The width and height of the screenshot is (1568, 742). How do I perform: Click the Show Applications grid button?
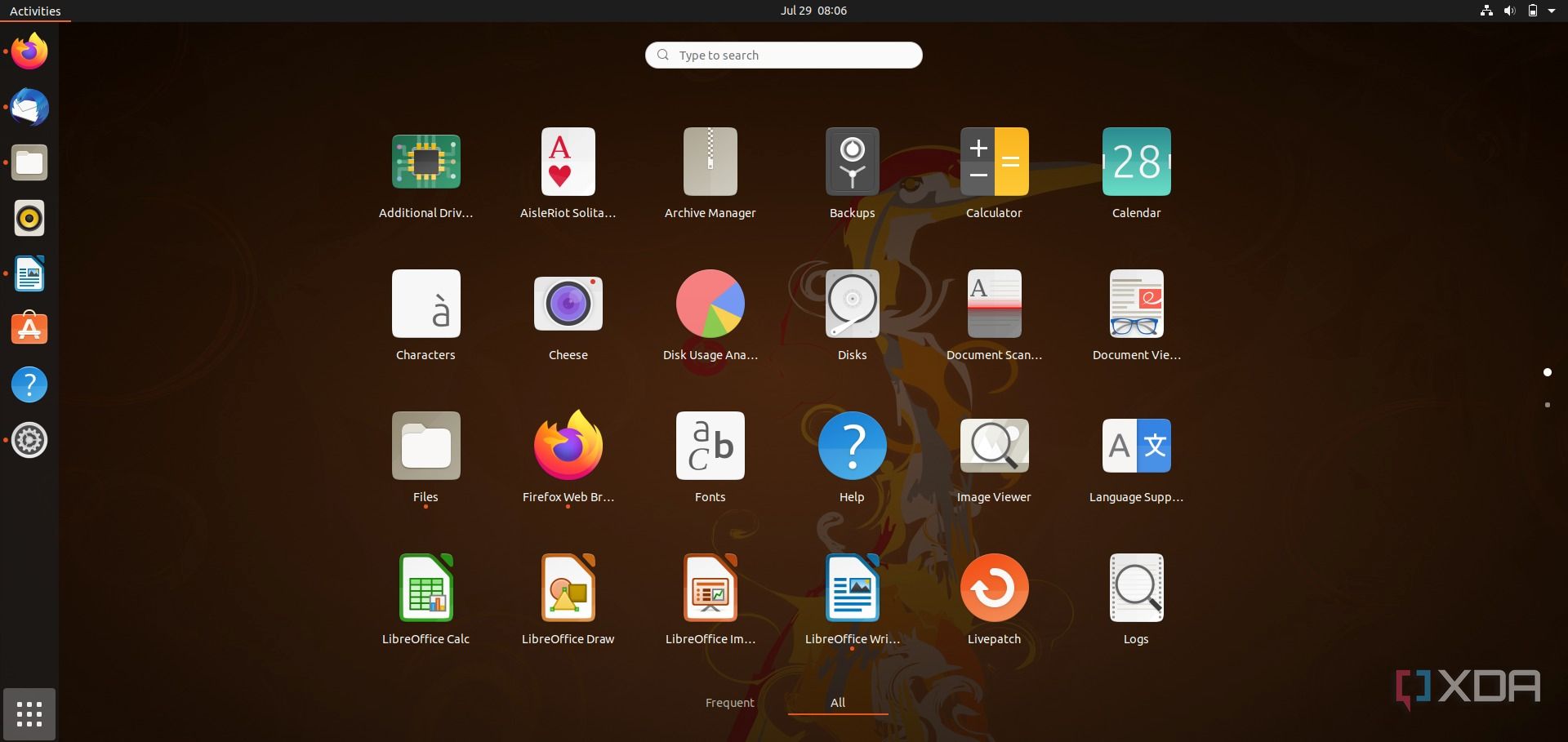pos(29,714)
